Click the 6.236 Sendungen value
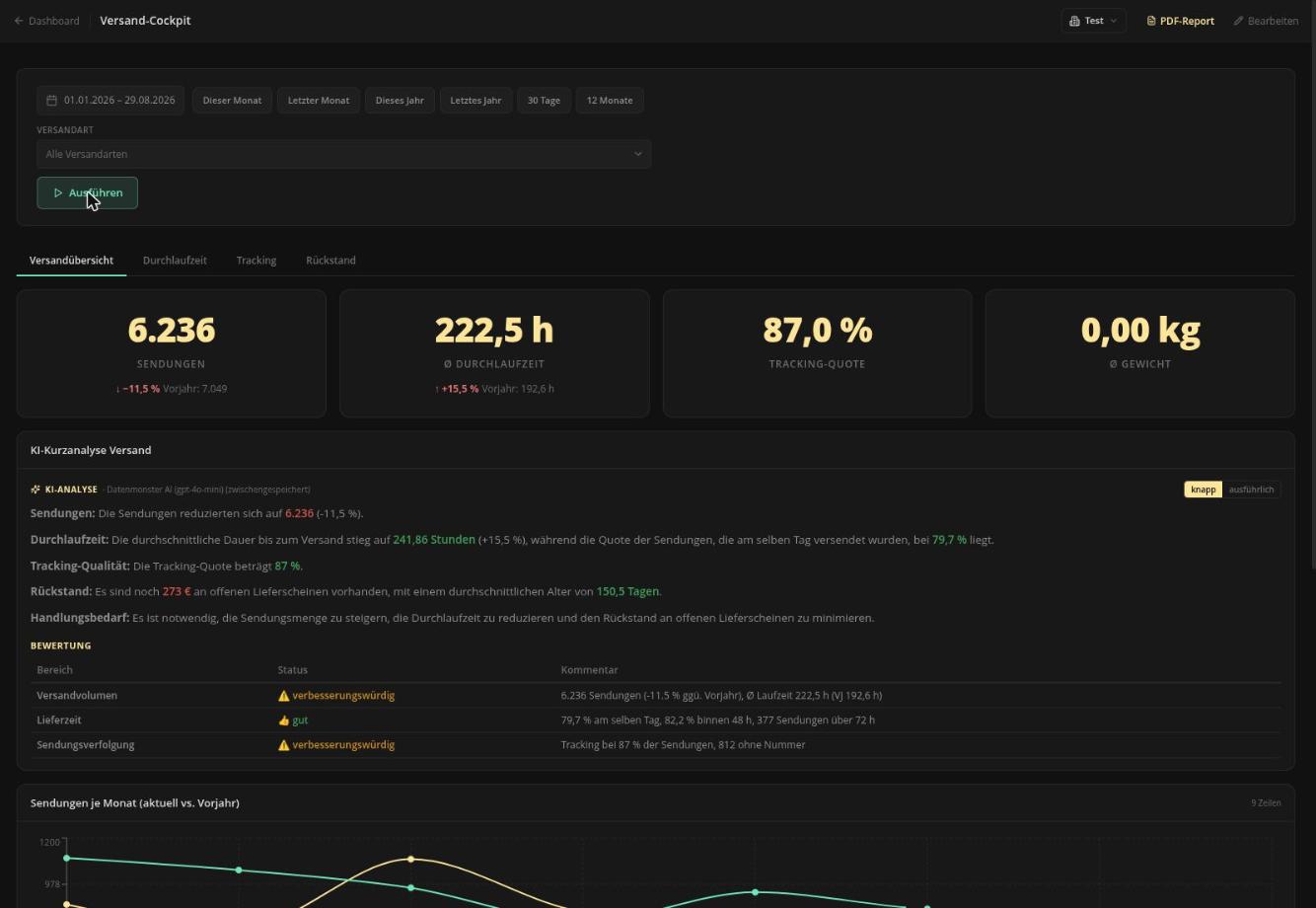Image resolution: width=1316 pixels, height=908 pixels. [x=172, y=330]
